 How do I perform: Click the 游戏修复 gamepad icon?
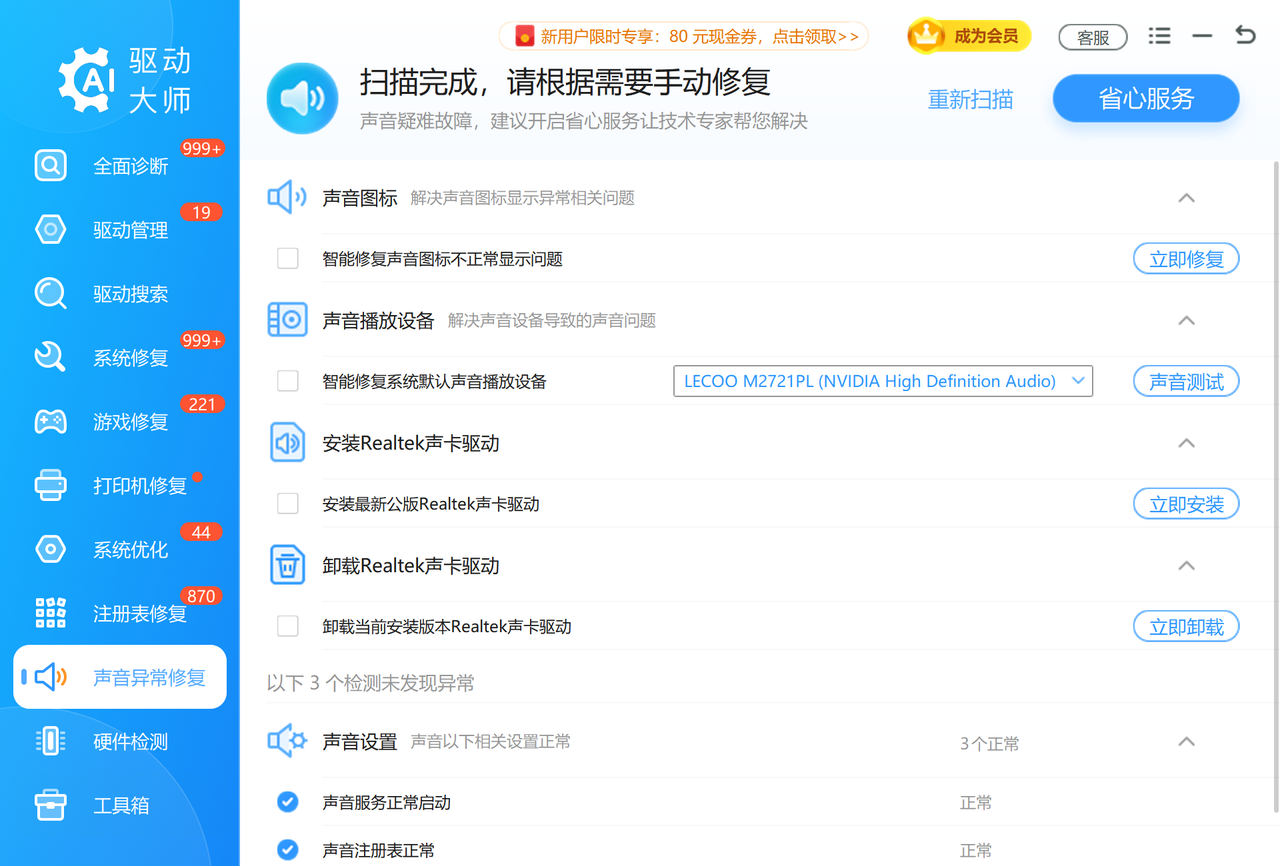(50, 421)
